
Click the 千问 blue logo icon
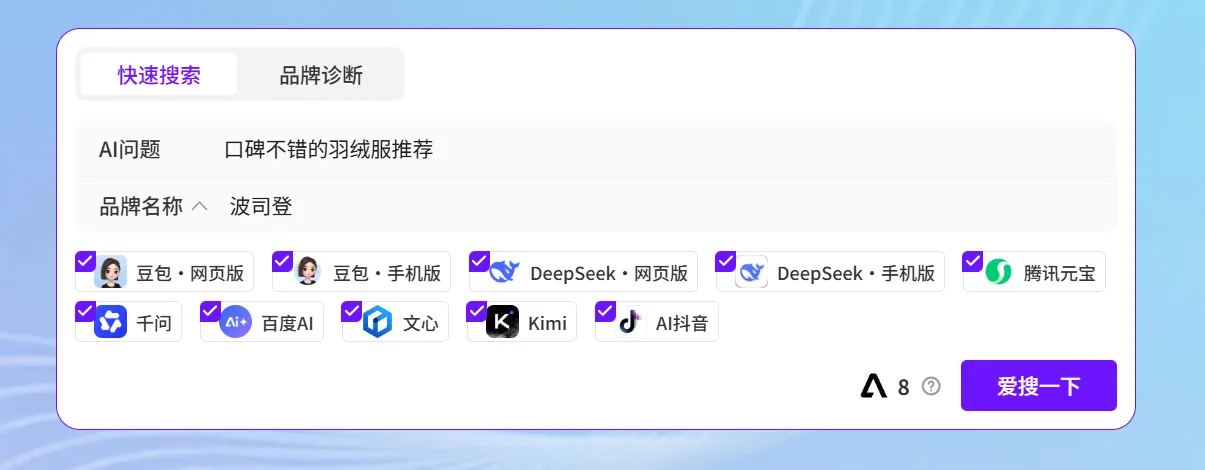(x=111, y=322)
